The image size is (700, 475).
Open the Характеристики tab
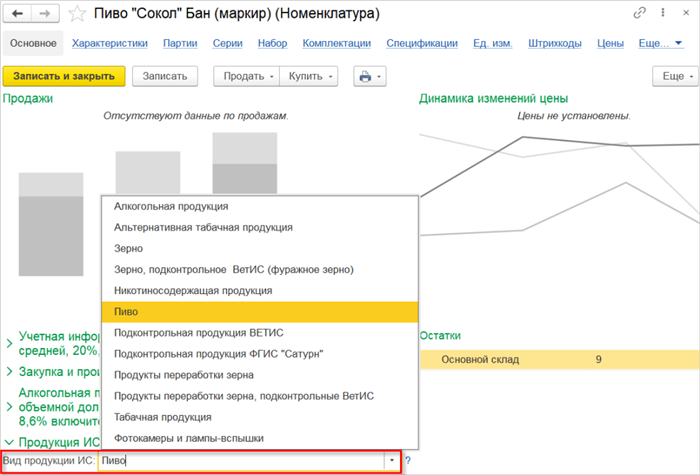(x=110, y=43)
